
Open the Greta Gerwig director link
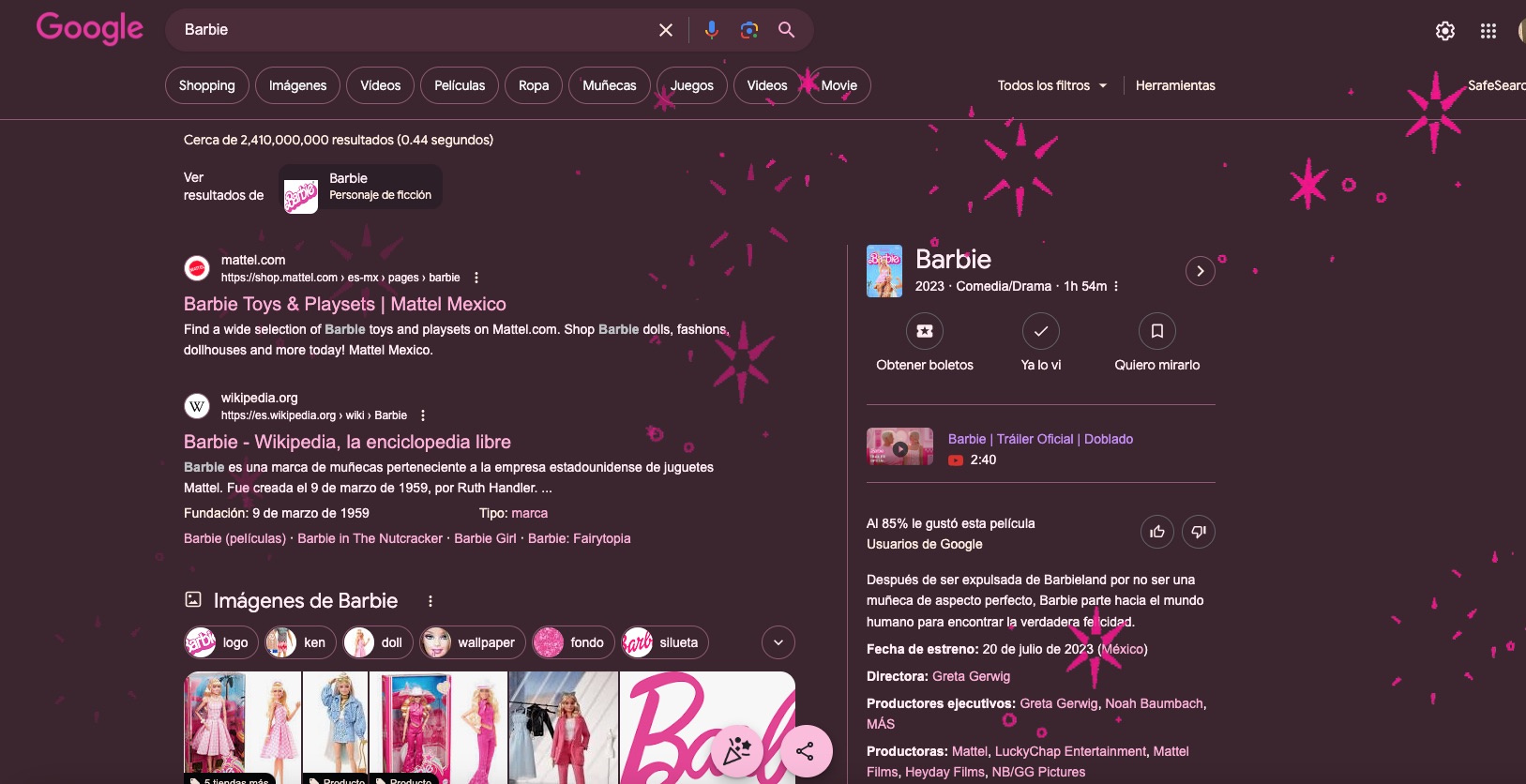971,676
